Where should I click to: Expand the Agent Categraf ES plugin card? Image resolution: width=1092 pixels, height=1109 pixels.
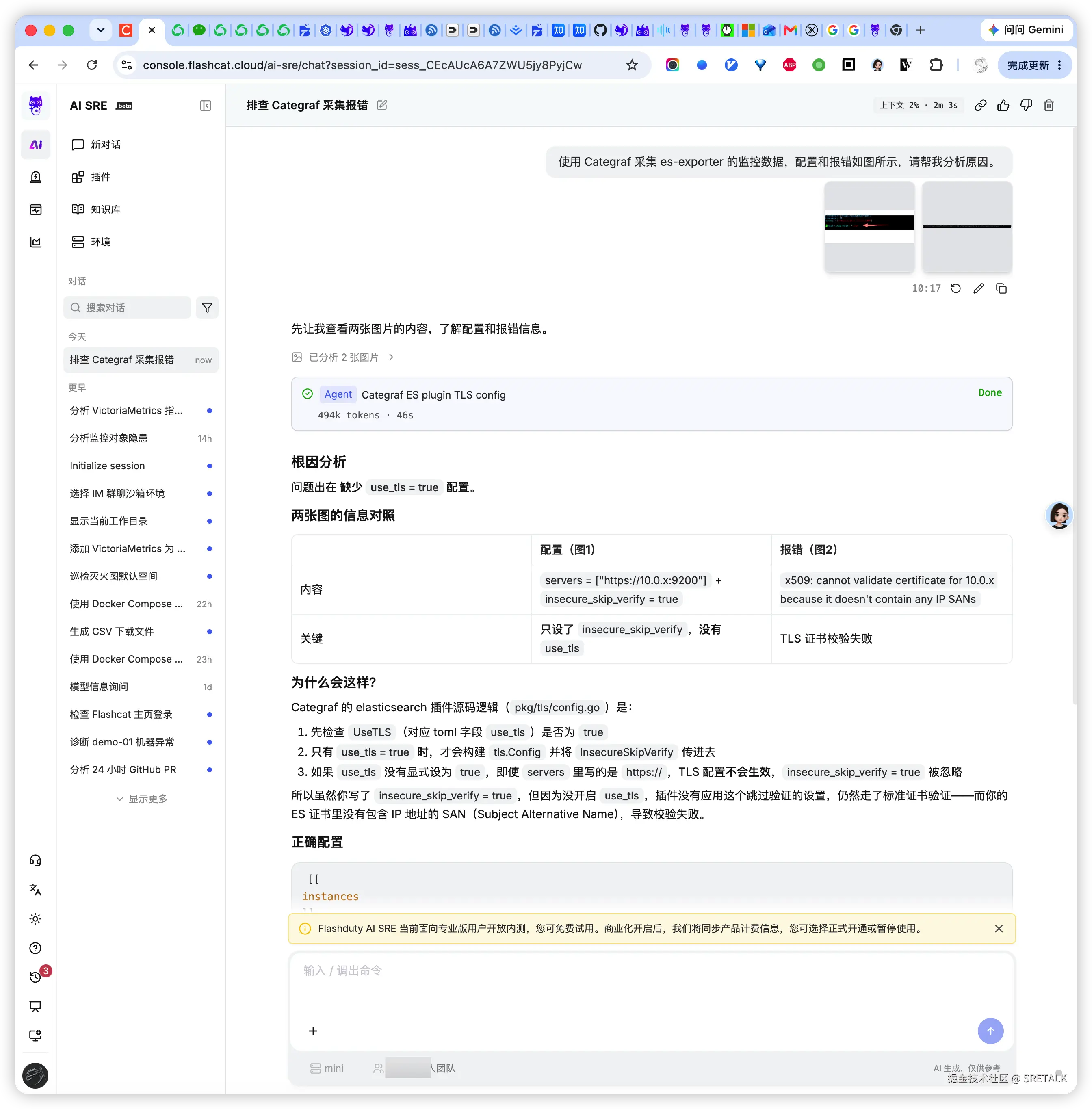click(652, 404)
